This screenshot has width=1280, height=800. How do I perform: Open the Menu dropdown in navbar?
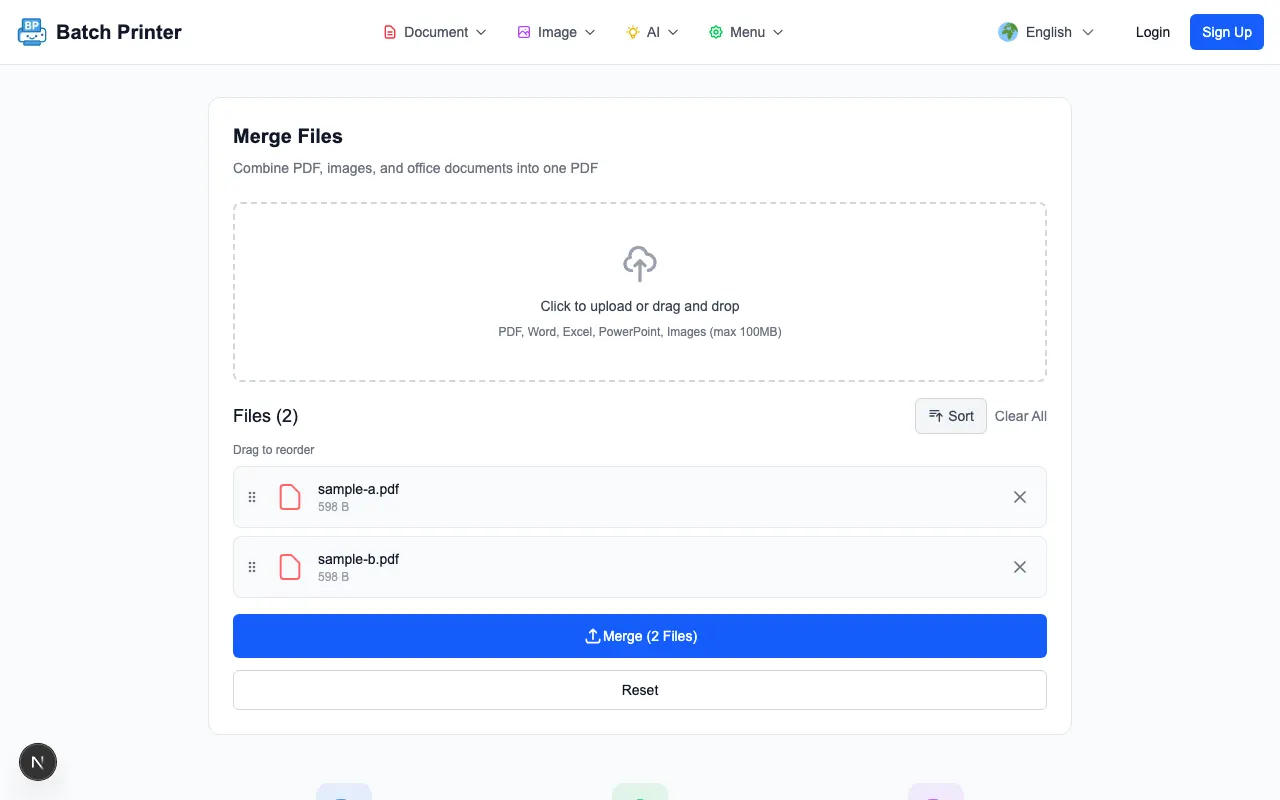746,32
